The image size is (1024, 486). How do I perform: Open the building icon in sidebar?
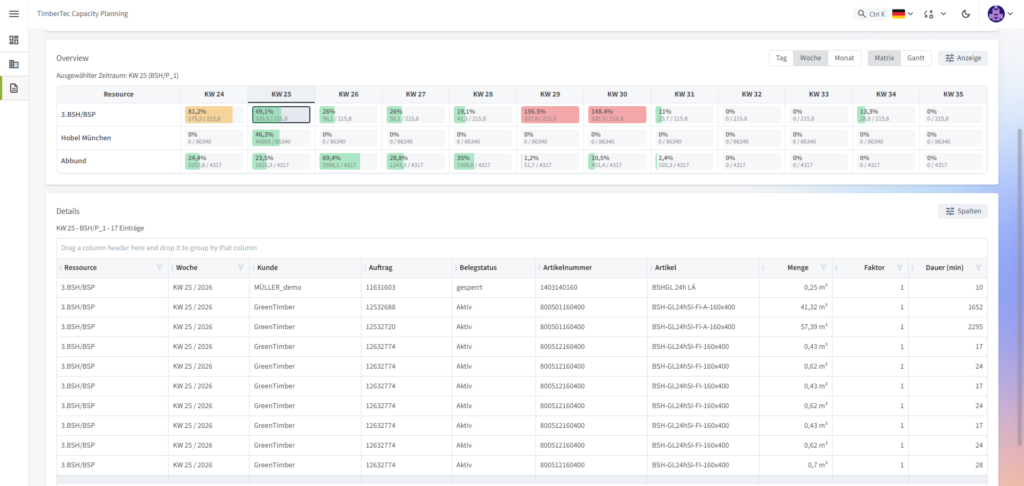click(14, 64)
